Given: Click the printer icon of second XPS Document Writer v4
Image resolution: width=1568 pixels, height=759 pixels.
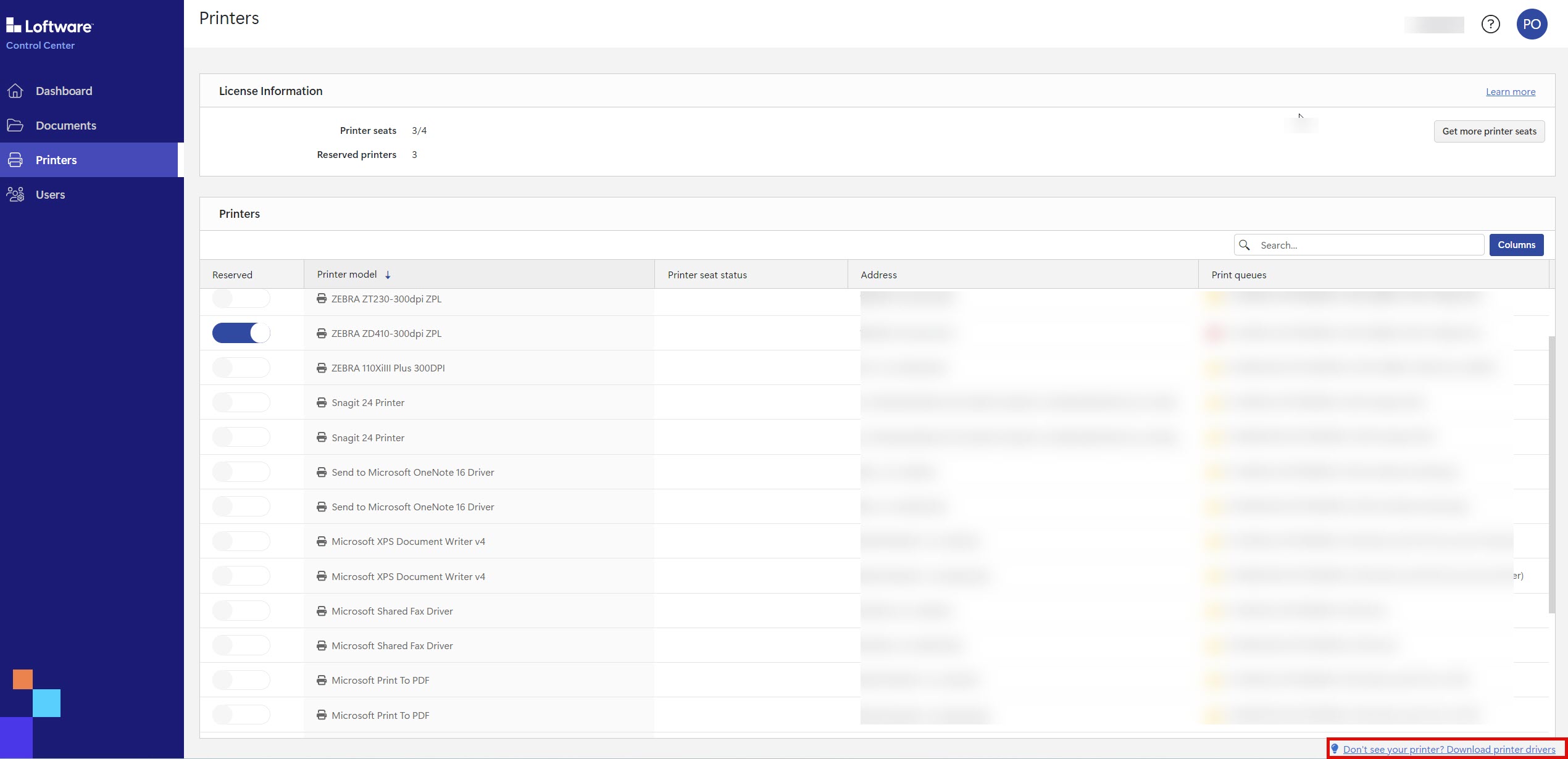Looking at the screenshot, I should pos(322,576).
